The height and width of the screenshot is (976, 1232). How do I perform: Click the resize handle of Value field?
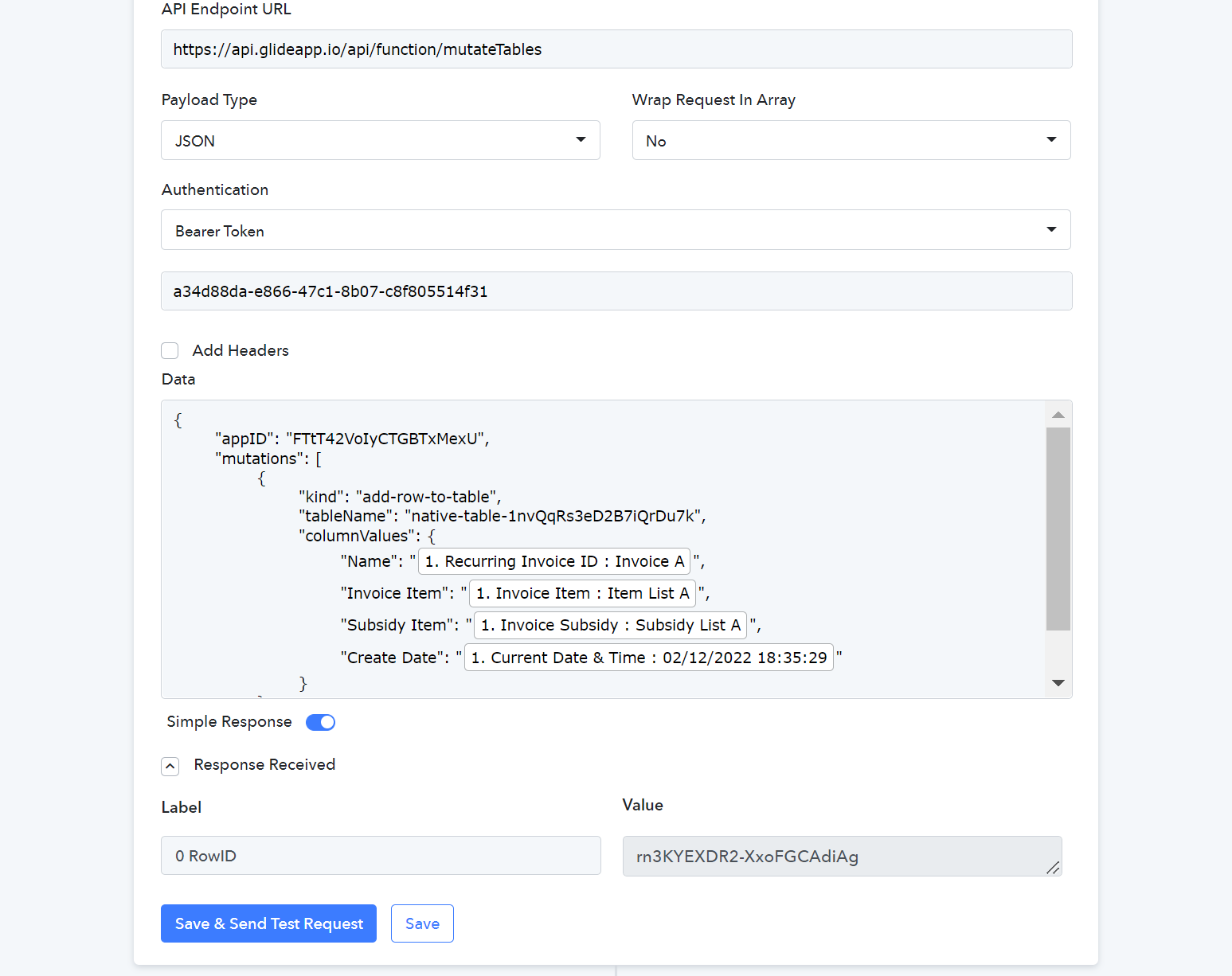(x=1053, y=868)
